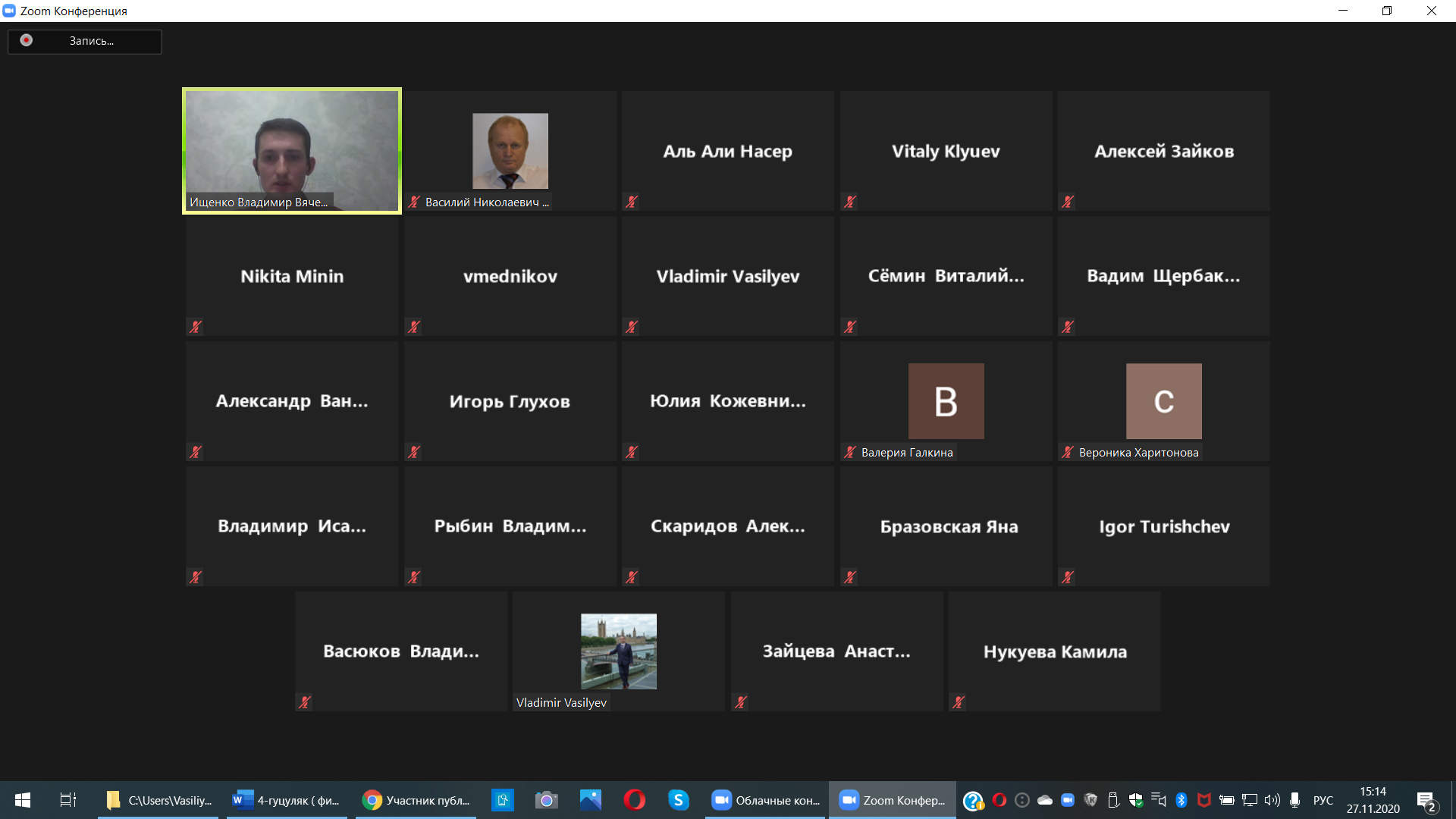Click Васюков Влади participant name
The width and height of the screenshot is (1456, 819).
point(400,651)
